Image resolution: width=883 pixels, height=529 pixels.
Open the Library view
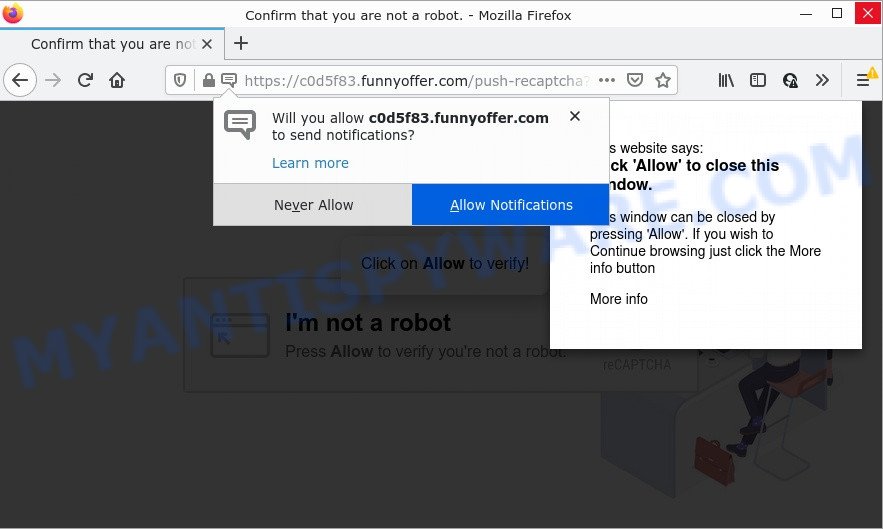click(726, 81)
